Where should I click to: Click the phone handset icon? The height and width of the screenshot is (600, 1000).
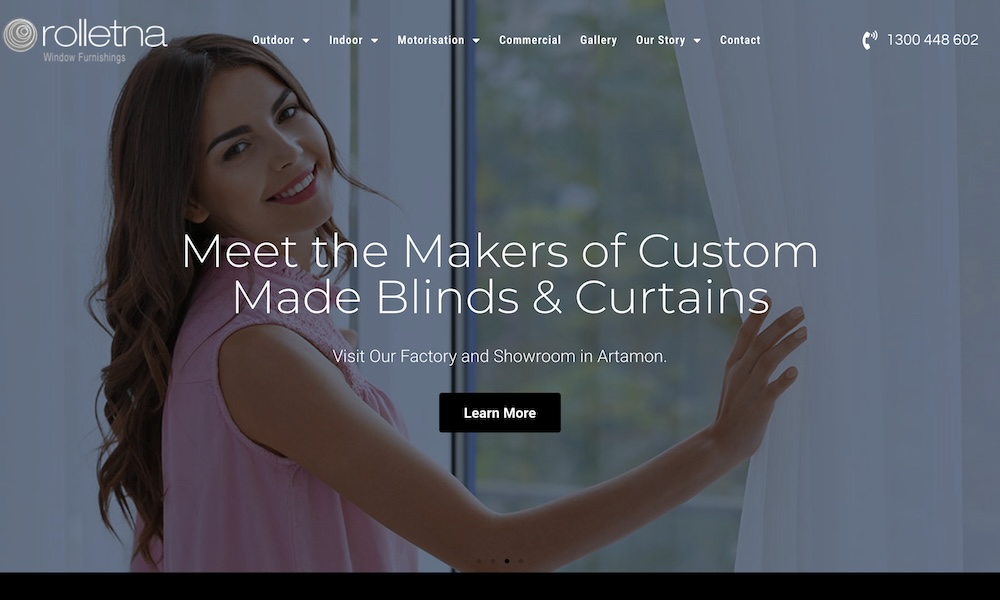coord(870,40)
